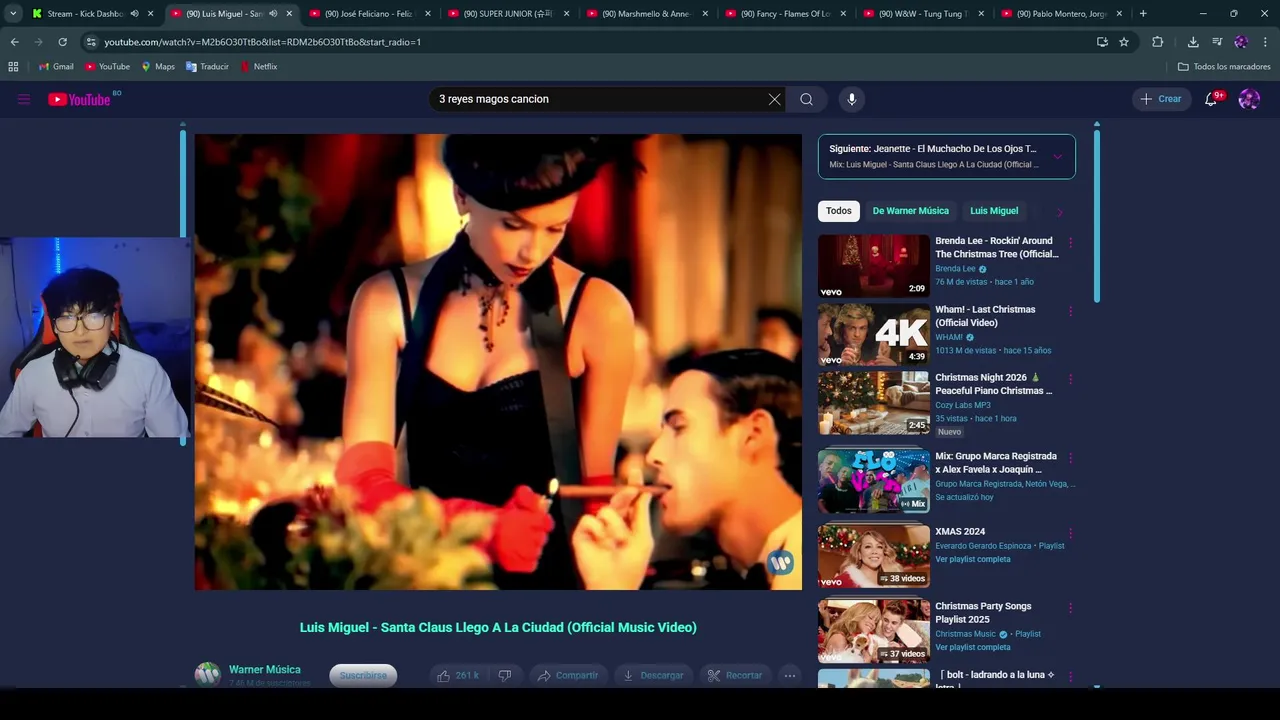Open the YouTube guide hamburger menu

pyautogui.click(x=24, y=99)
